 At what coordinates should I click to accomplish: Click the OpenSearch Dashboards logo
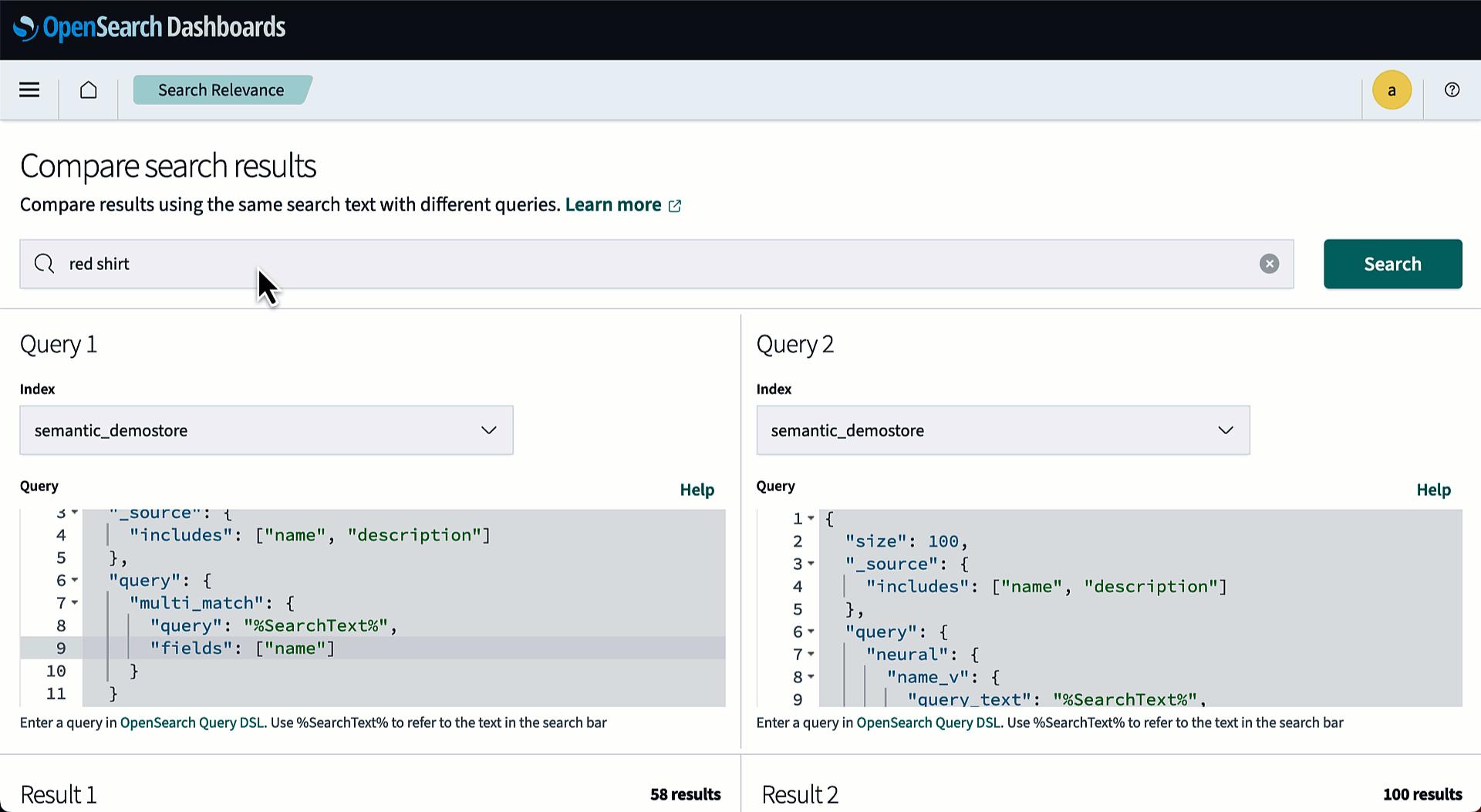(150, 28)
